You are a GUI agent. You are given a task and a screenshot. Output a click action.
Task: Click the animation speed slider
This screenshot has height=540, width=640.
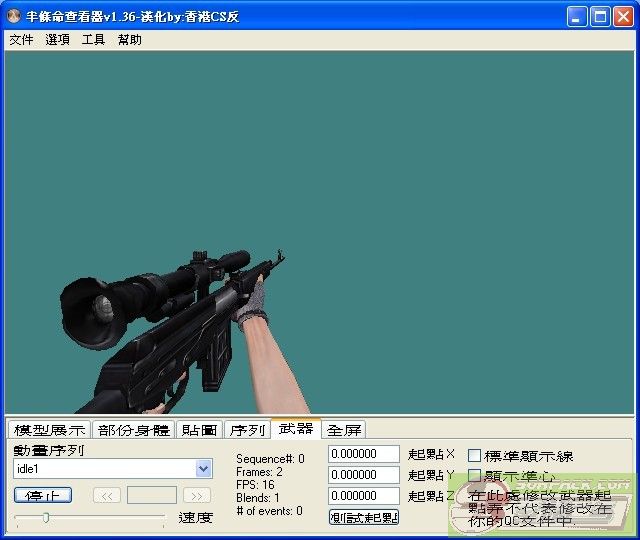(46, 517)
